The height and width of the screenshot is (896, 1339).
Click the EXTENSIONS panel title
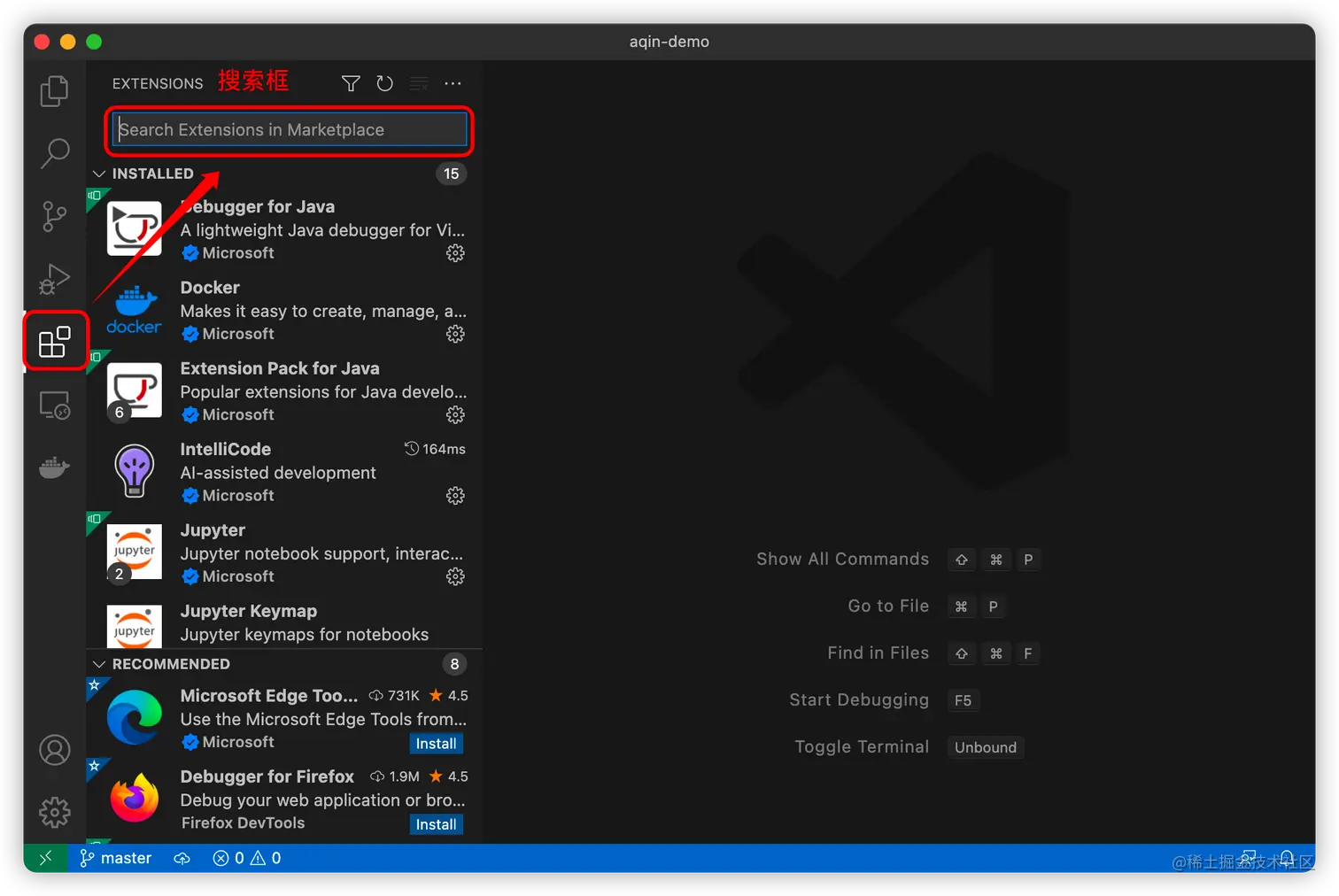[x=158, y=83]
